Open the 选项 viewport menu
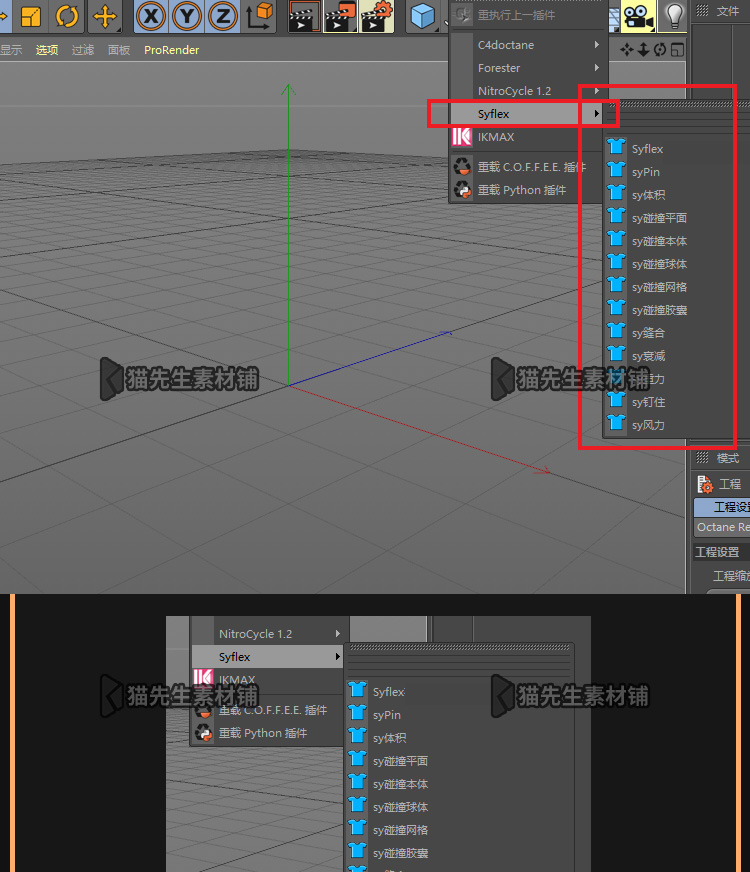The height and width of the screenshot is (872, 750). pyautogui.click(x=47, y=50)
